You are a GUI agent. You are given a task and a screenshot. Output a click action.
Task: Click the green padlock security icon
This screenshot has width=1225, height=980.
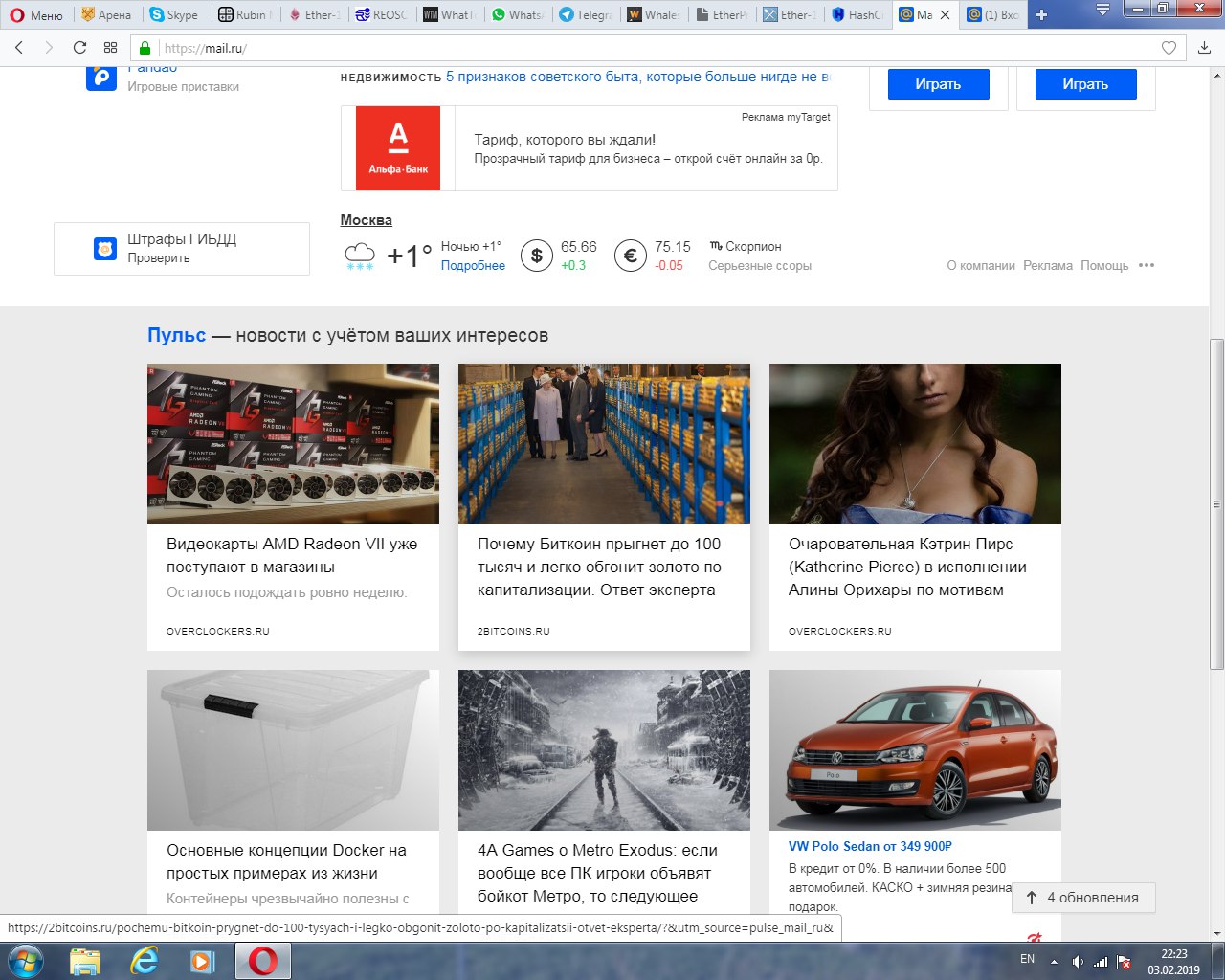pos(145,48)
